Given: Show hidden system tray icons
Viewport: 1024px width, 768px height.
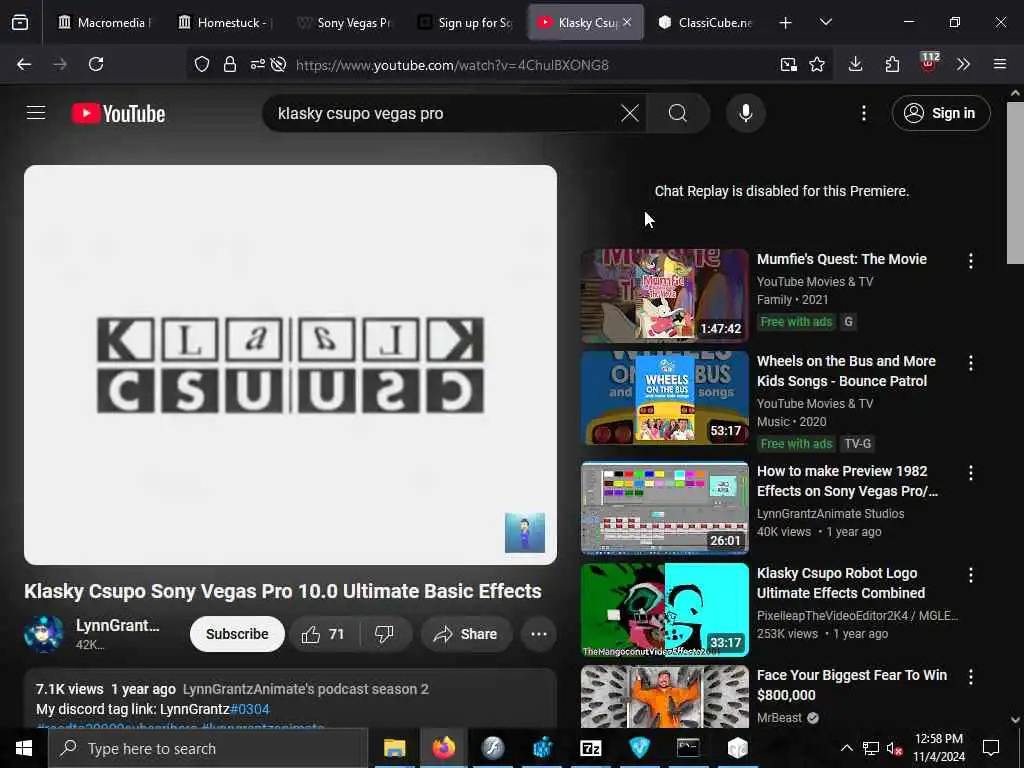Looking at the screenshot, I should pos(846,748).
